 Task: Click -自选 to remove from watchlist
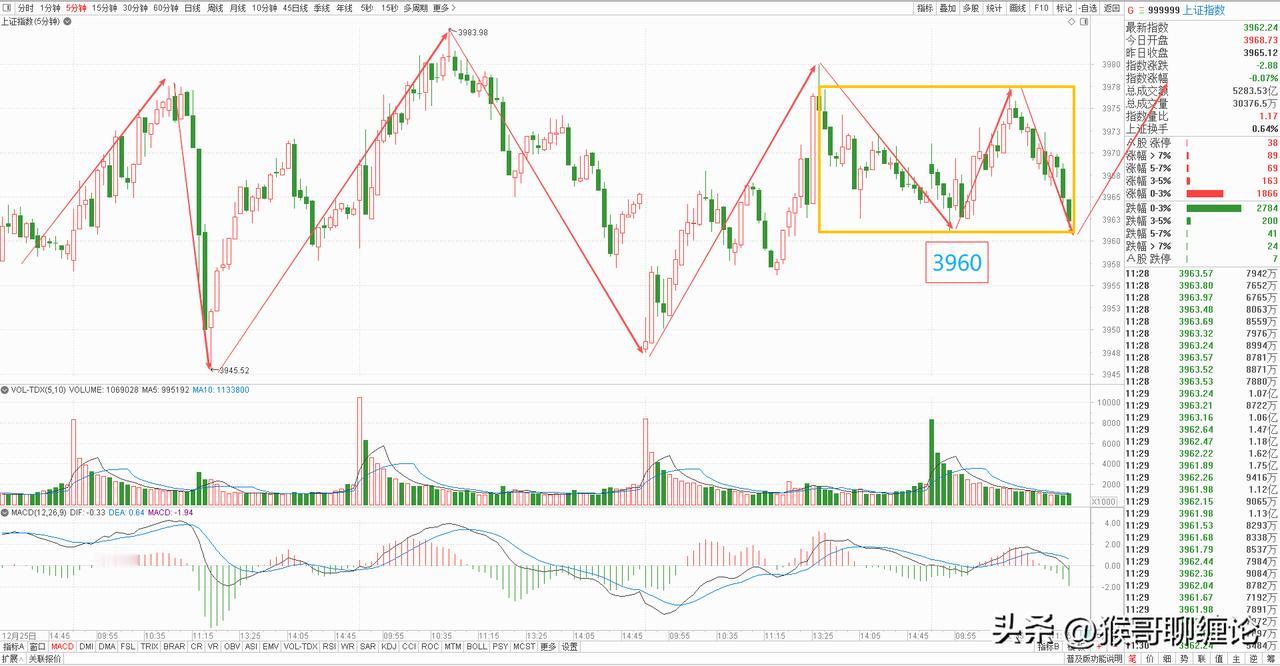click(x=1088, y=8)
